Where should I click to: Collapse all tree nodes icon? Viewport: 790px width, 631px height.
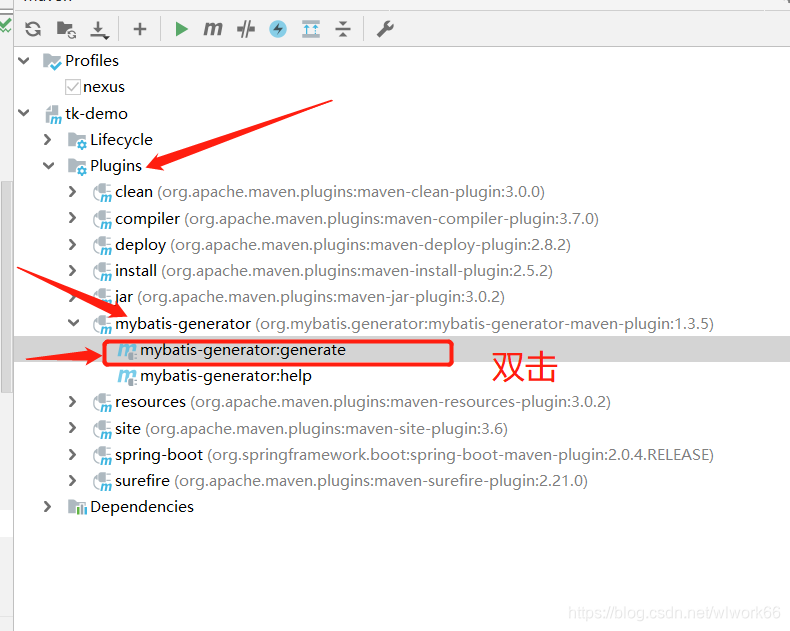point(343,29)
